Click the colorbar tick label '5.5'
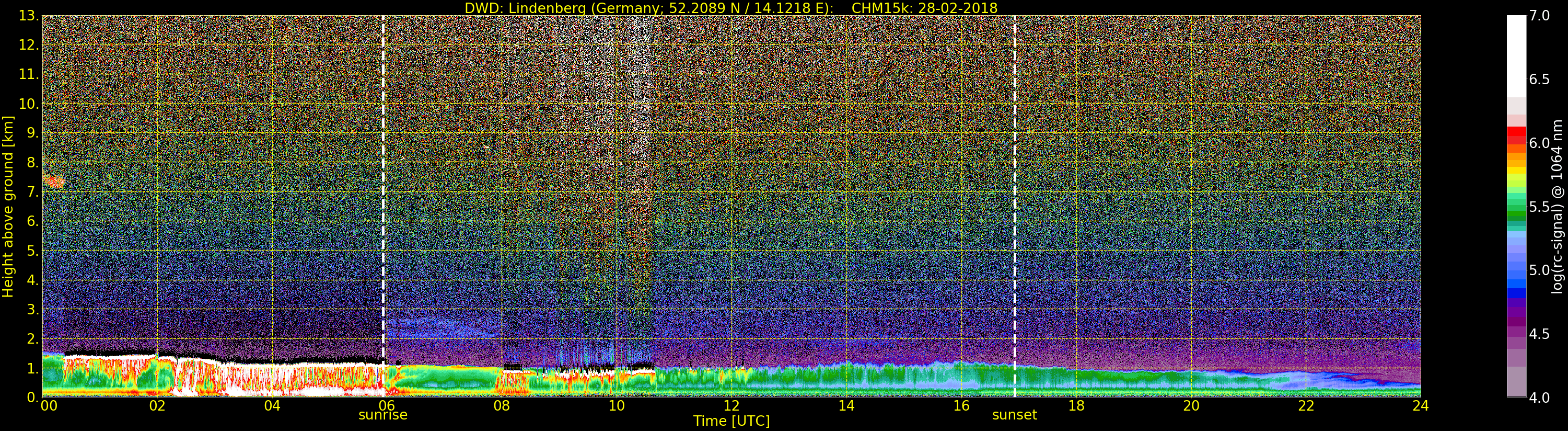 1539,207
